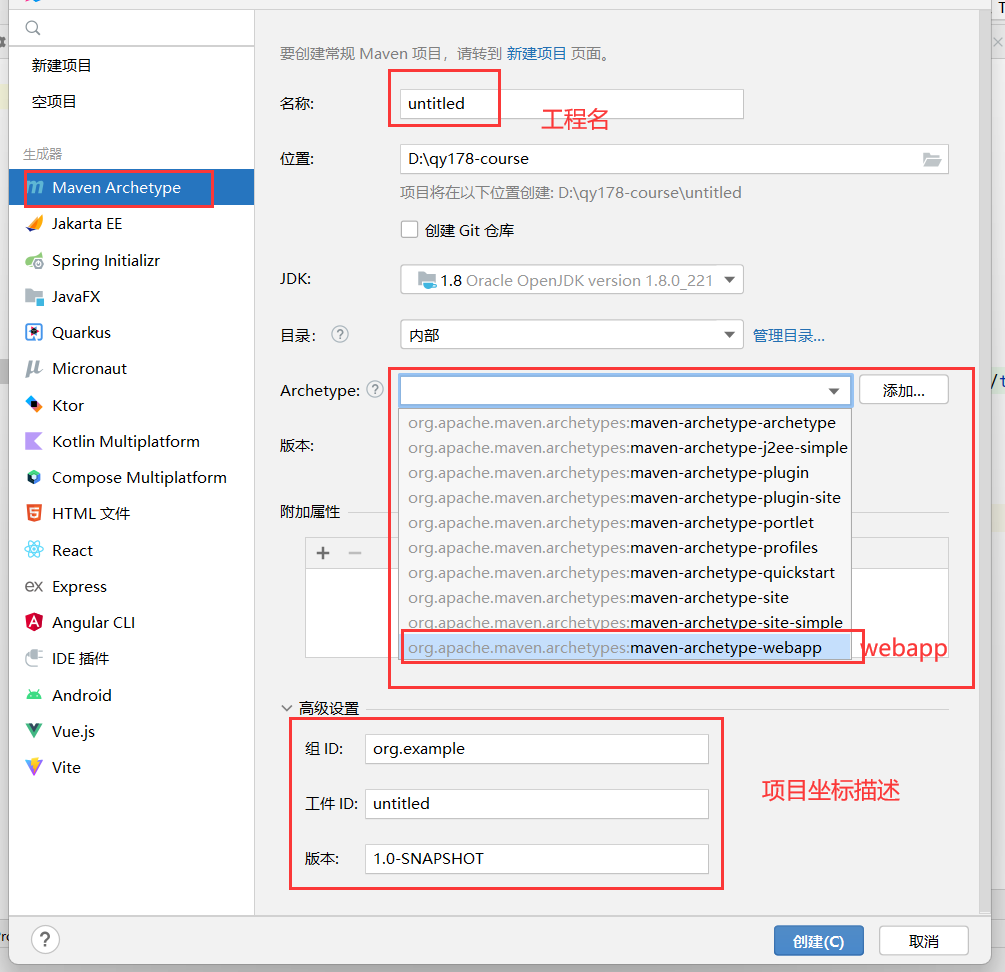Remove property with minus icon
The width and height of the screenshot is (1005, 972).
tap(355, 552)
